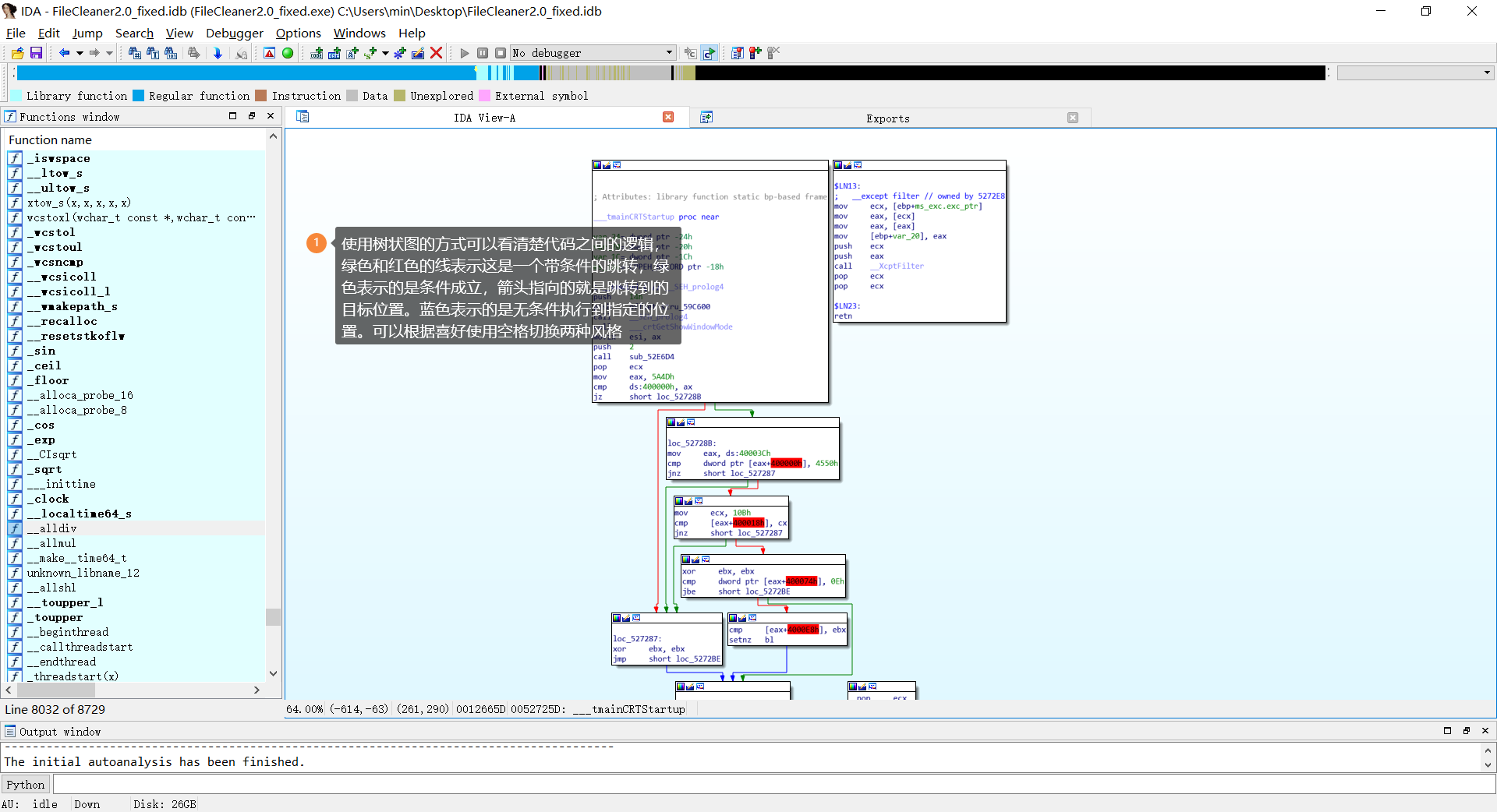Start debugger process with play icon
1497x812 pixels.
click(465, 53)
